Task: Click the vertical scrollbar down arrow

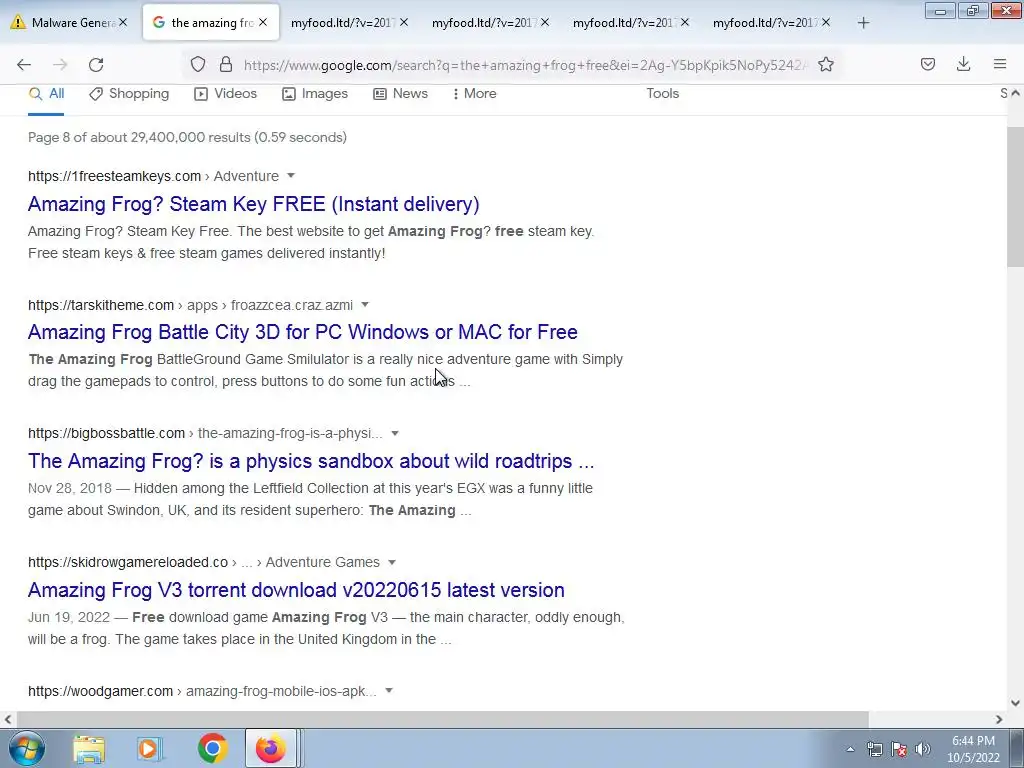Action: [1015, 703]
